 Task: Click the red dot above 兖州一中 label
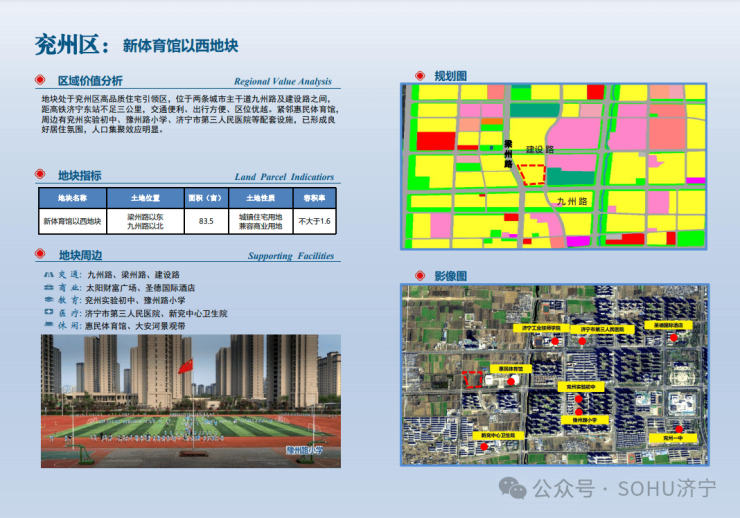679,429
